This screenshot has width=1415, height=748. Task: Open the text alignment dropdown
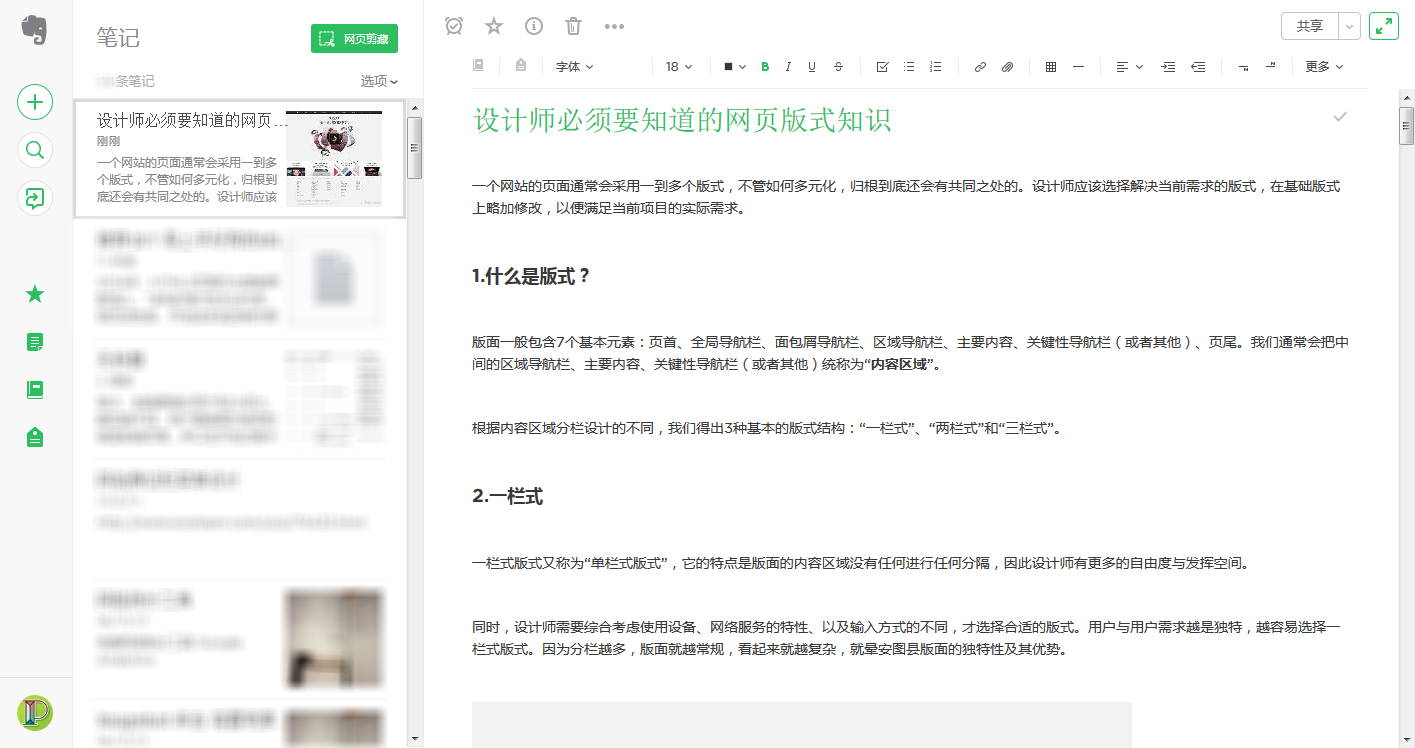click(1128, 67)
